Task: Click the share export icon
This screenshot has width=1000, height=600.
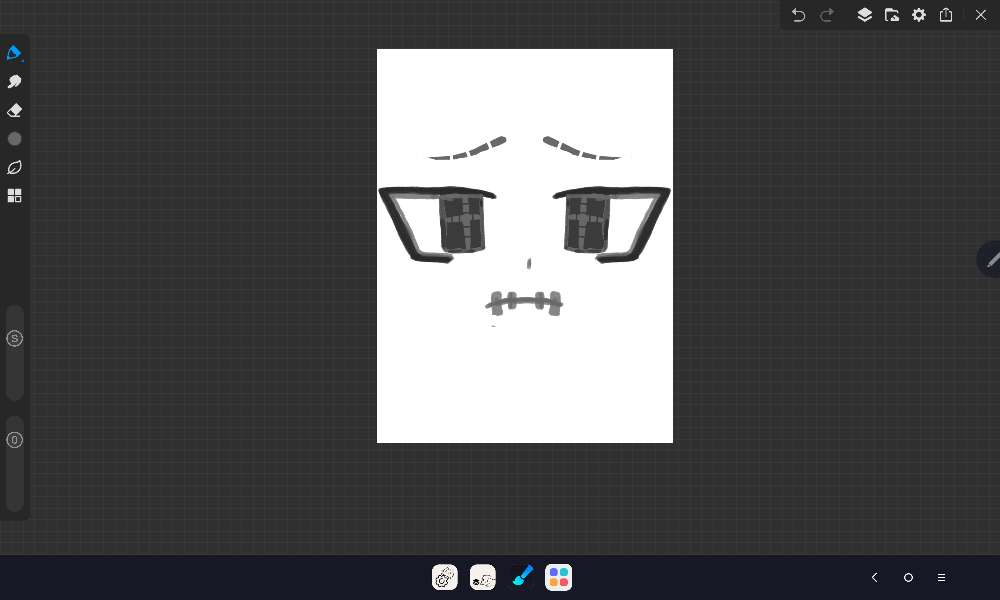Action: tap(946, 15)
